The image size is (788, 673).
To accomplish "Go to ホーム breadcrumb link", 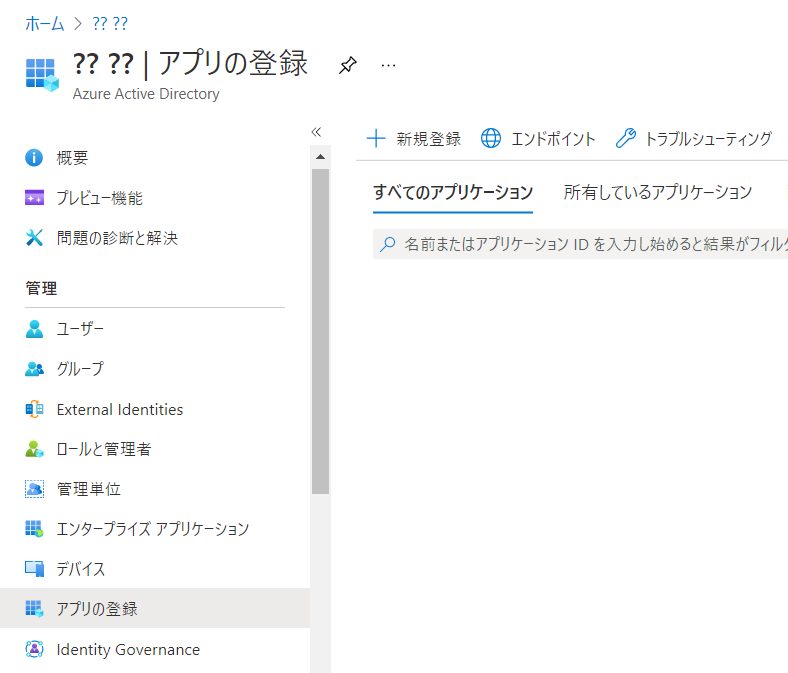I will [45, 24].
